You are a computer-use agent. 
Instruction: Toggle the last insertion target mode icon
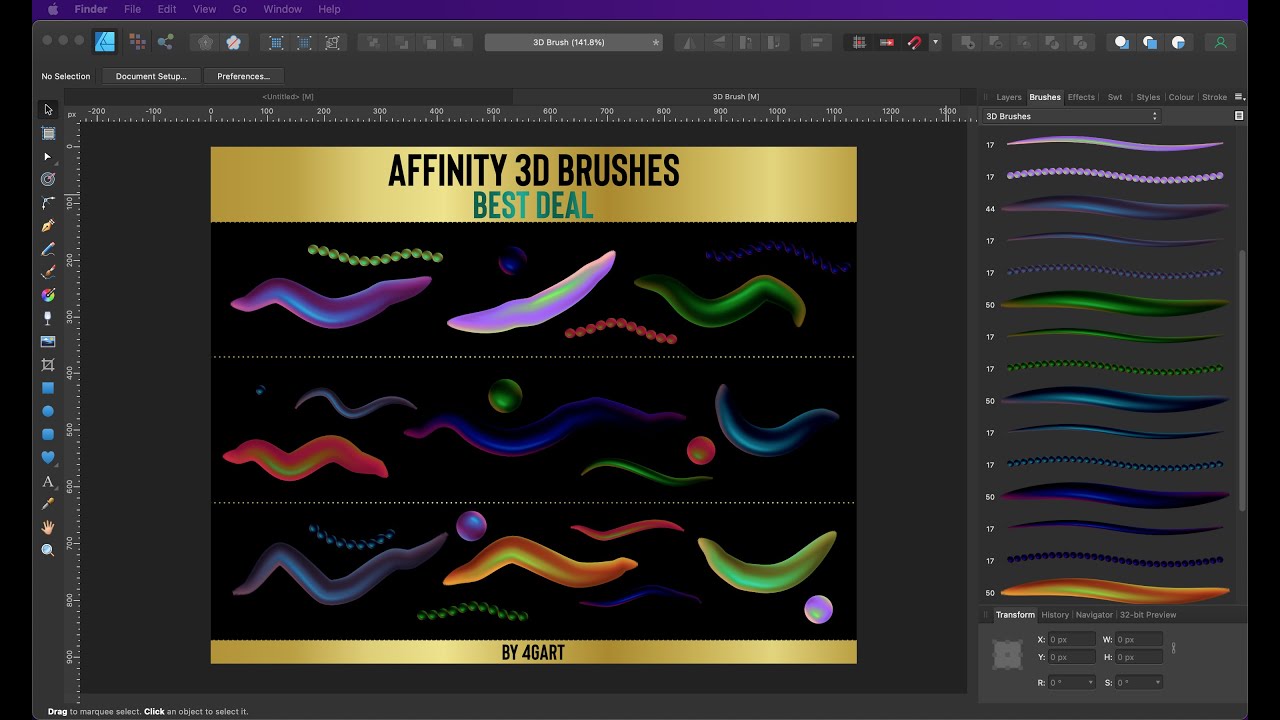pos(1178,42)
